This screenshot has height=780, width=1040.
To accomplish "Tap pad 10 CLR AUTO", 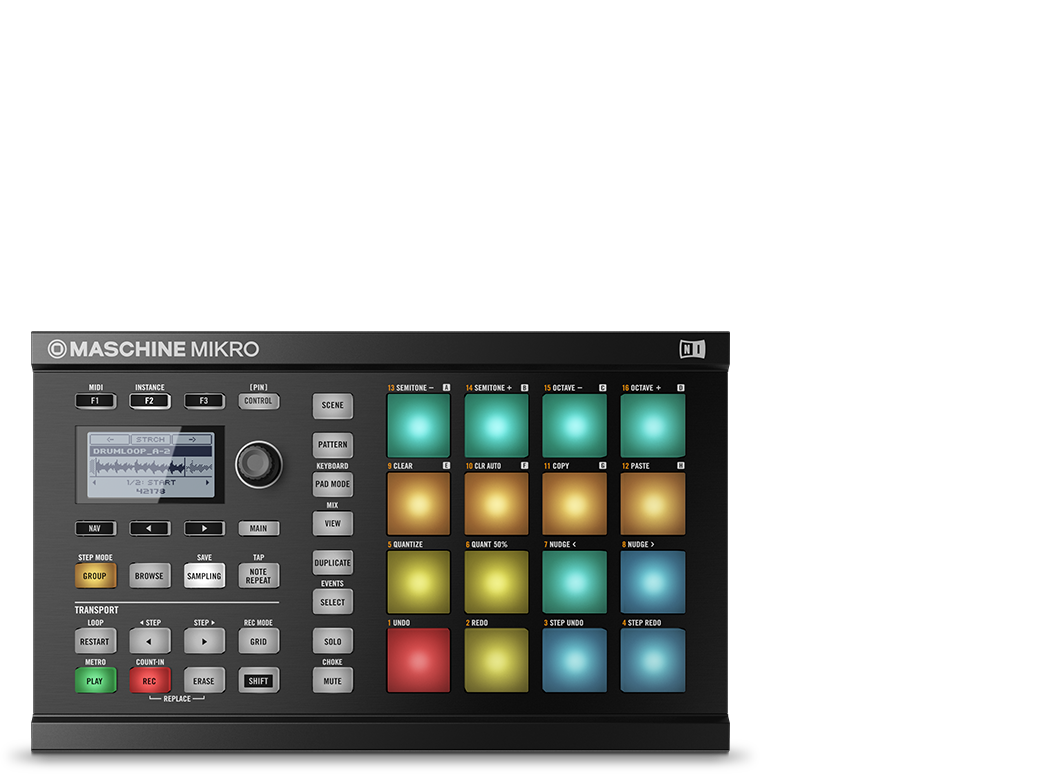I will (496, 504).
